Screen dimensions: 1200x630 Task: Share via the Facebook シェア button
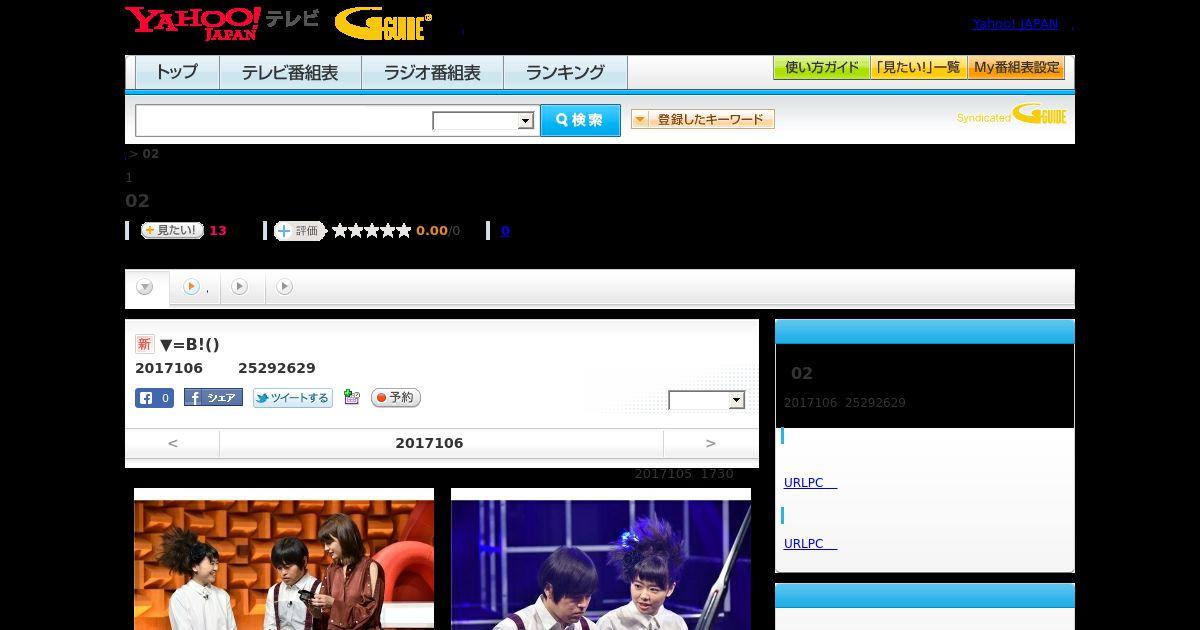pos(213,398)
